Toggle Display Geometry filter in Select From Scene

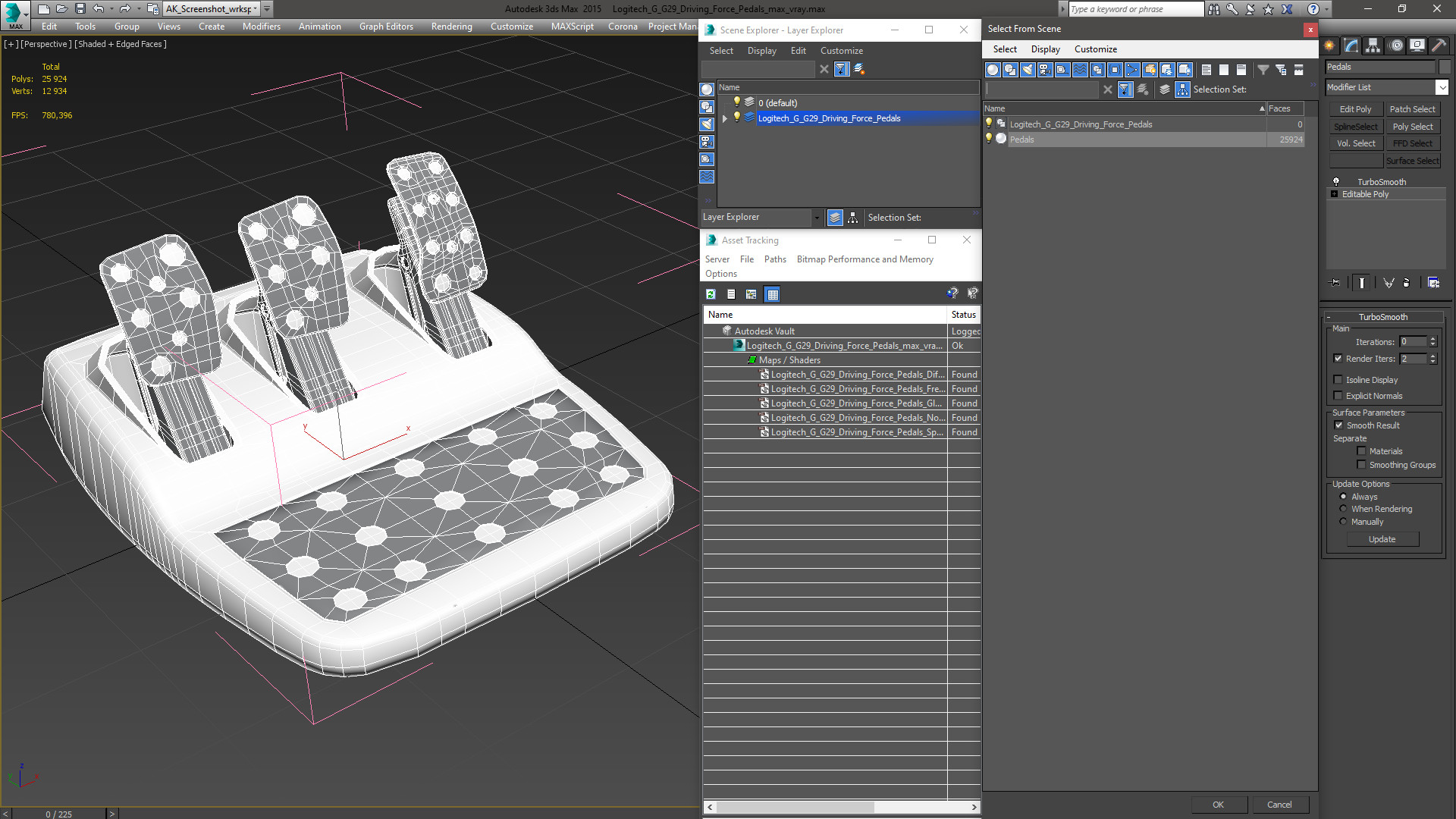[993, 70]
